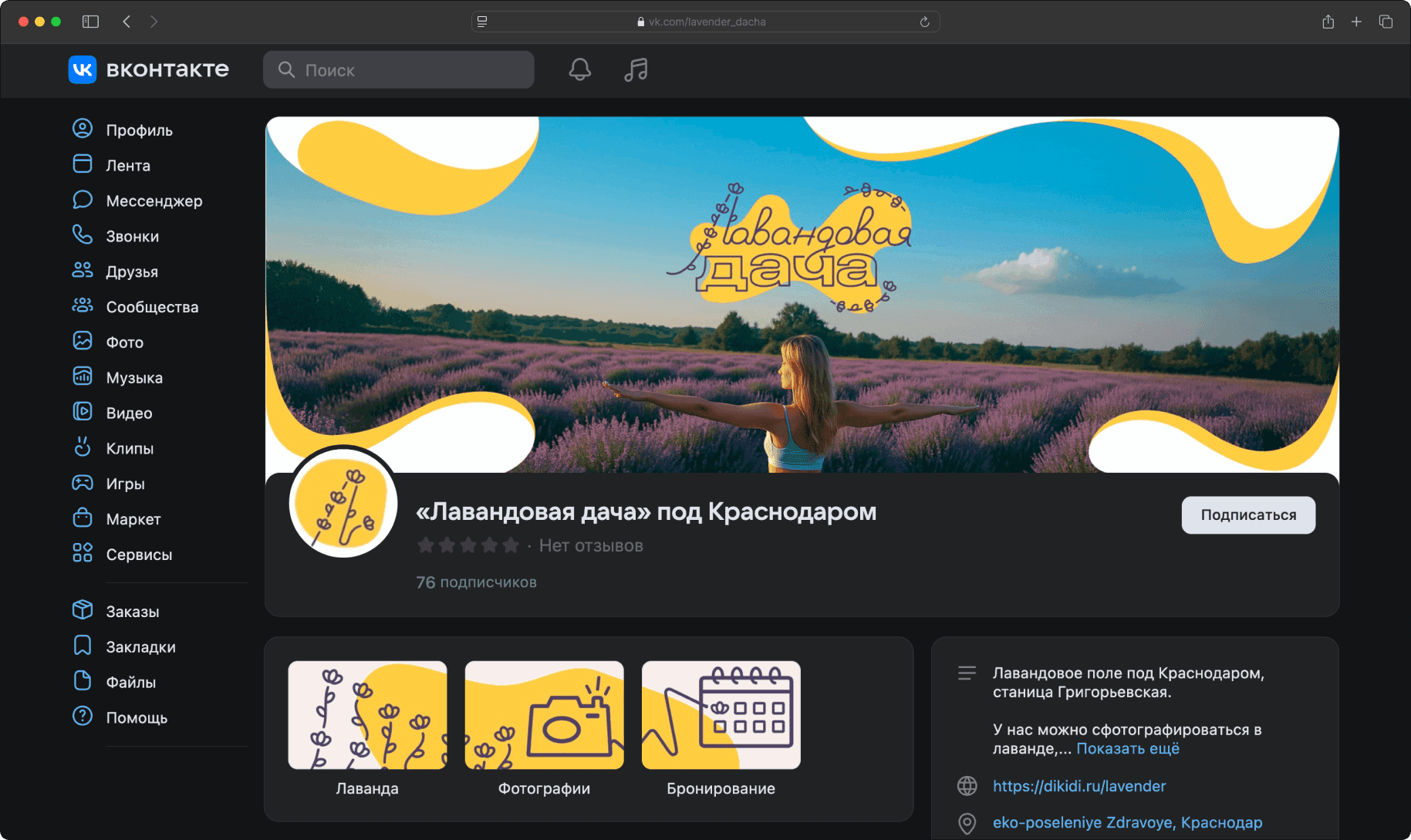The height and width of the screenshot is (840, 1411).
Task: Expand description with Показать ещё
Action: (1127, 749)
